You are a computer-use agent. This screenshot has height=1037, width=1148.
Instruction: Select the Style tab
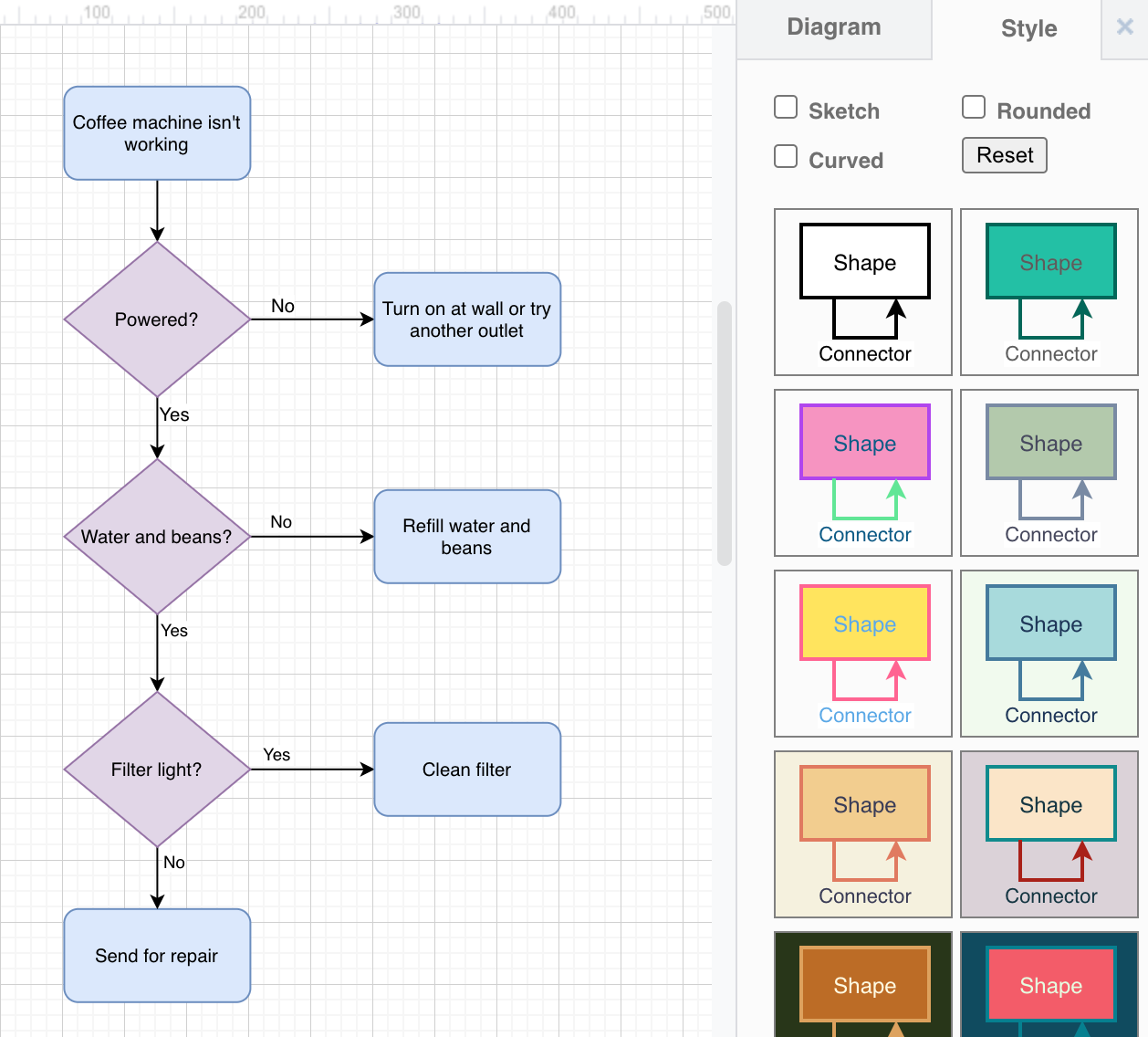(x=1028, y=27)
